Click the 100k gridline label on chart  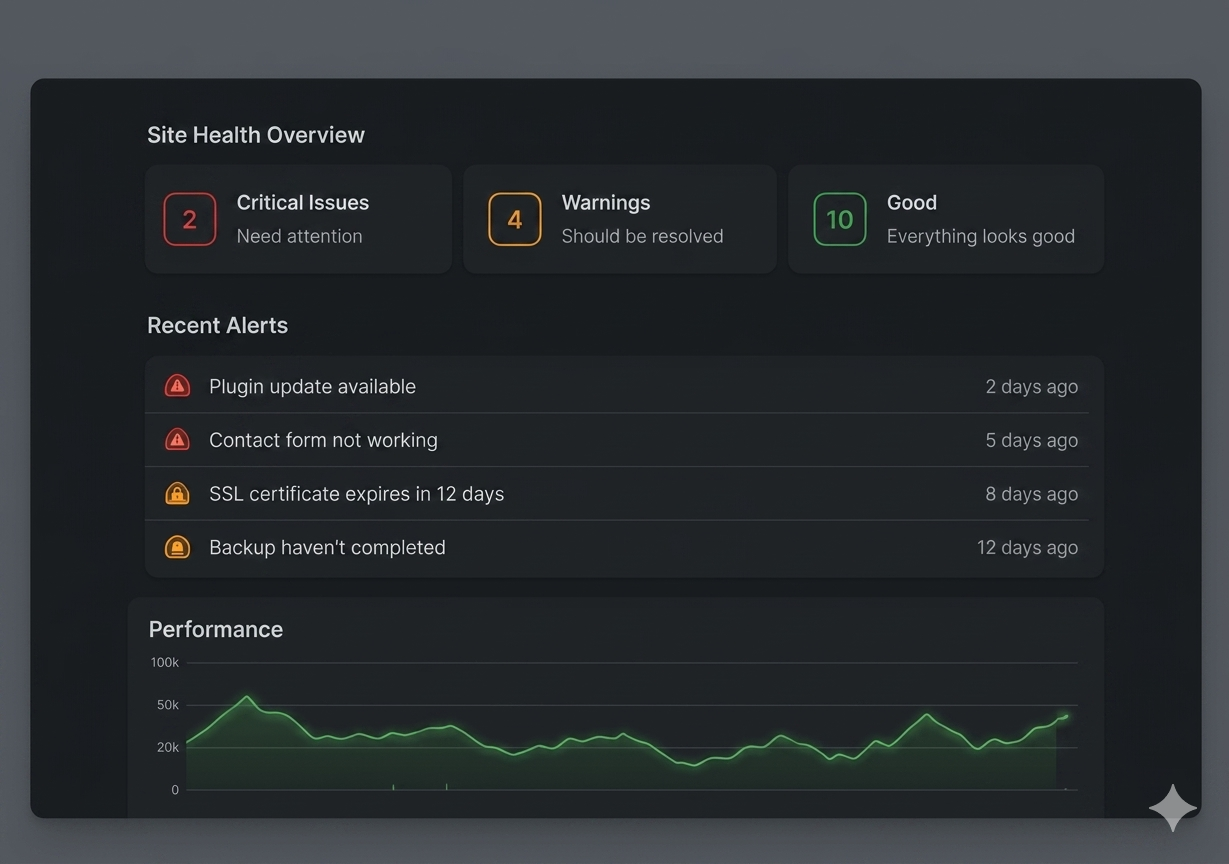click(165, 662)
